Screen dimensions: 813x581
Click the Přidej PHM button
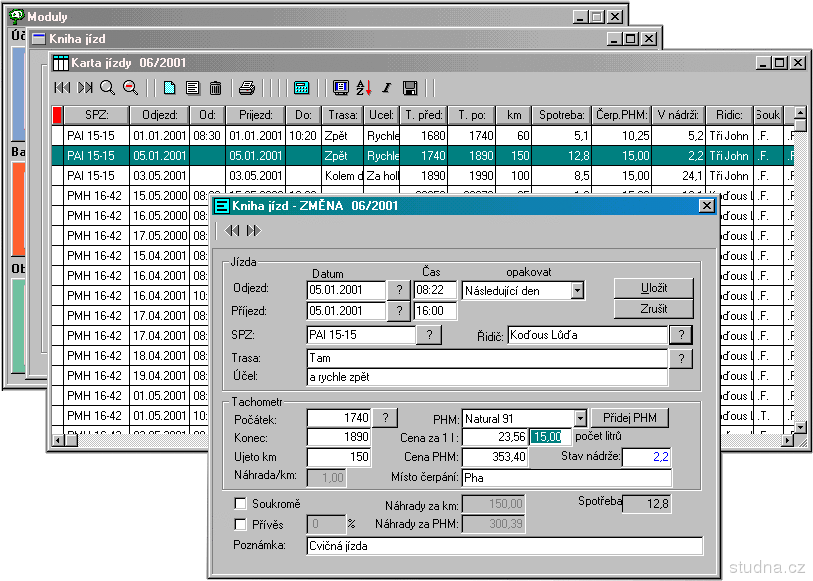click(x=629, y=417)
